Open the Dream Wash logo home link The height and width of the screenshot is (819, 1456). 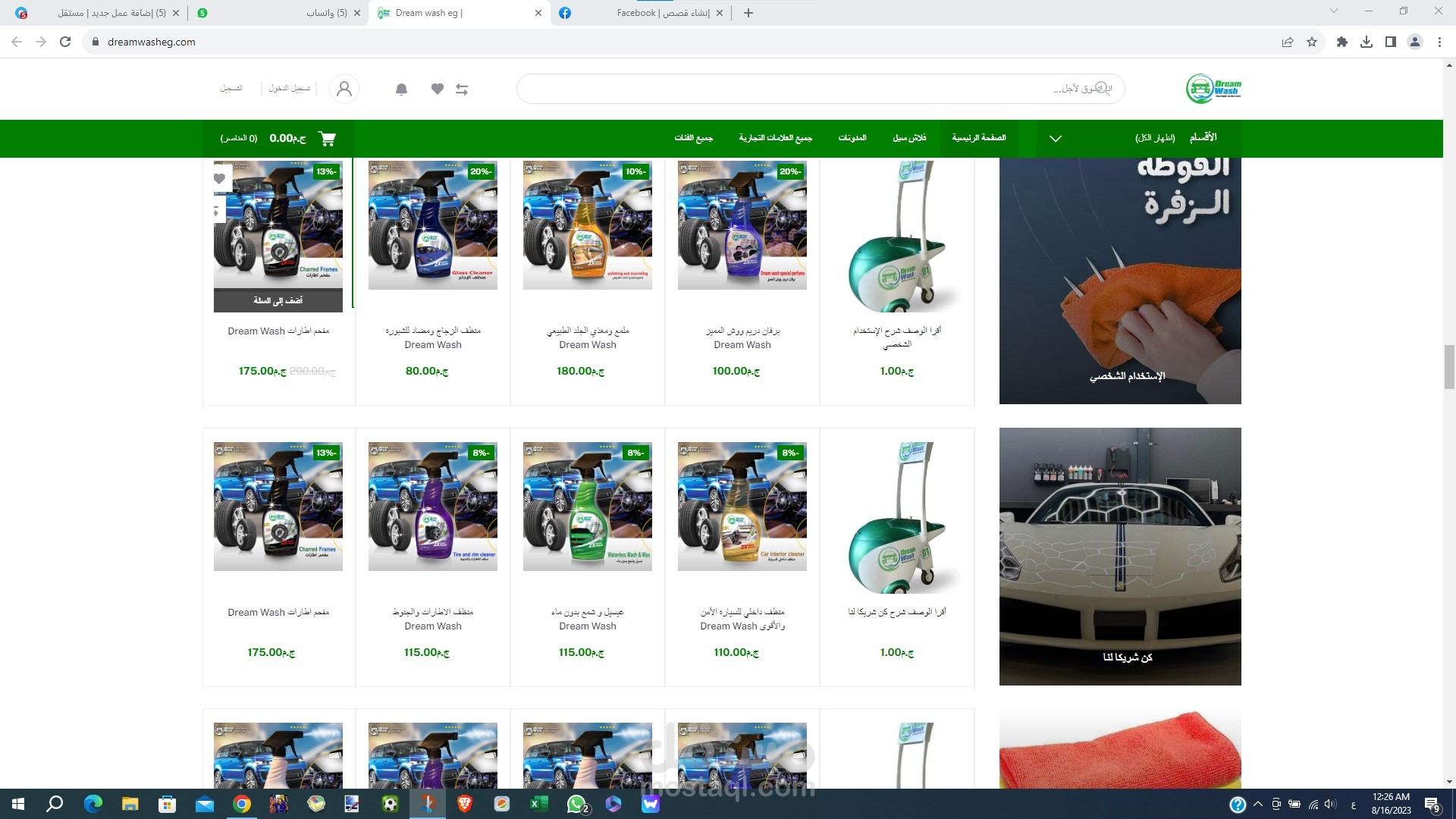tap(1213, 89)
